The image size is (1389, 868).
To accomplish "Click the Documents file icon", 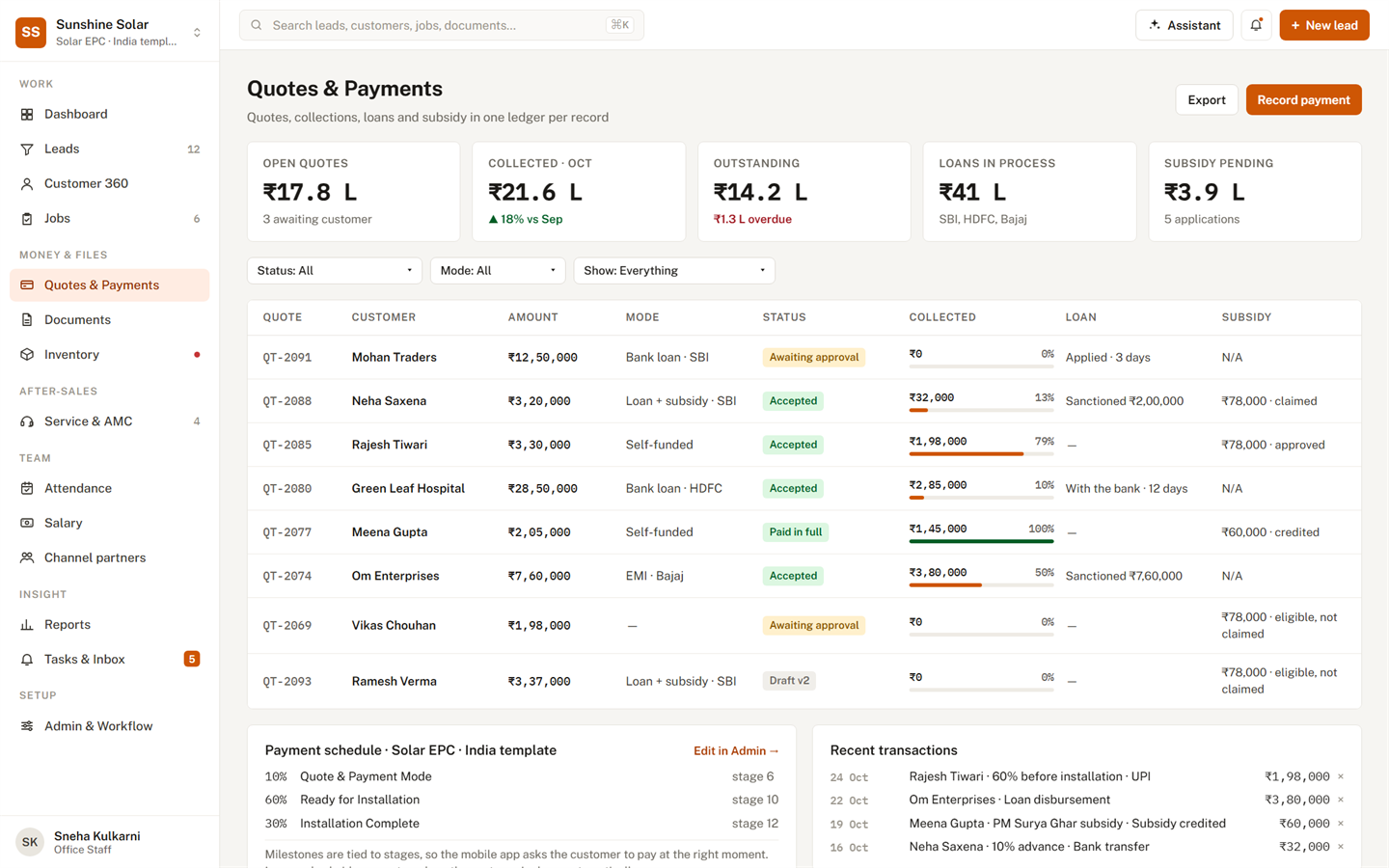I will [x=27, y=320].
